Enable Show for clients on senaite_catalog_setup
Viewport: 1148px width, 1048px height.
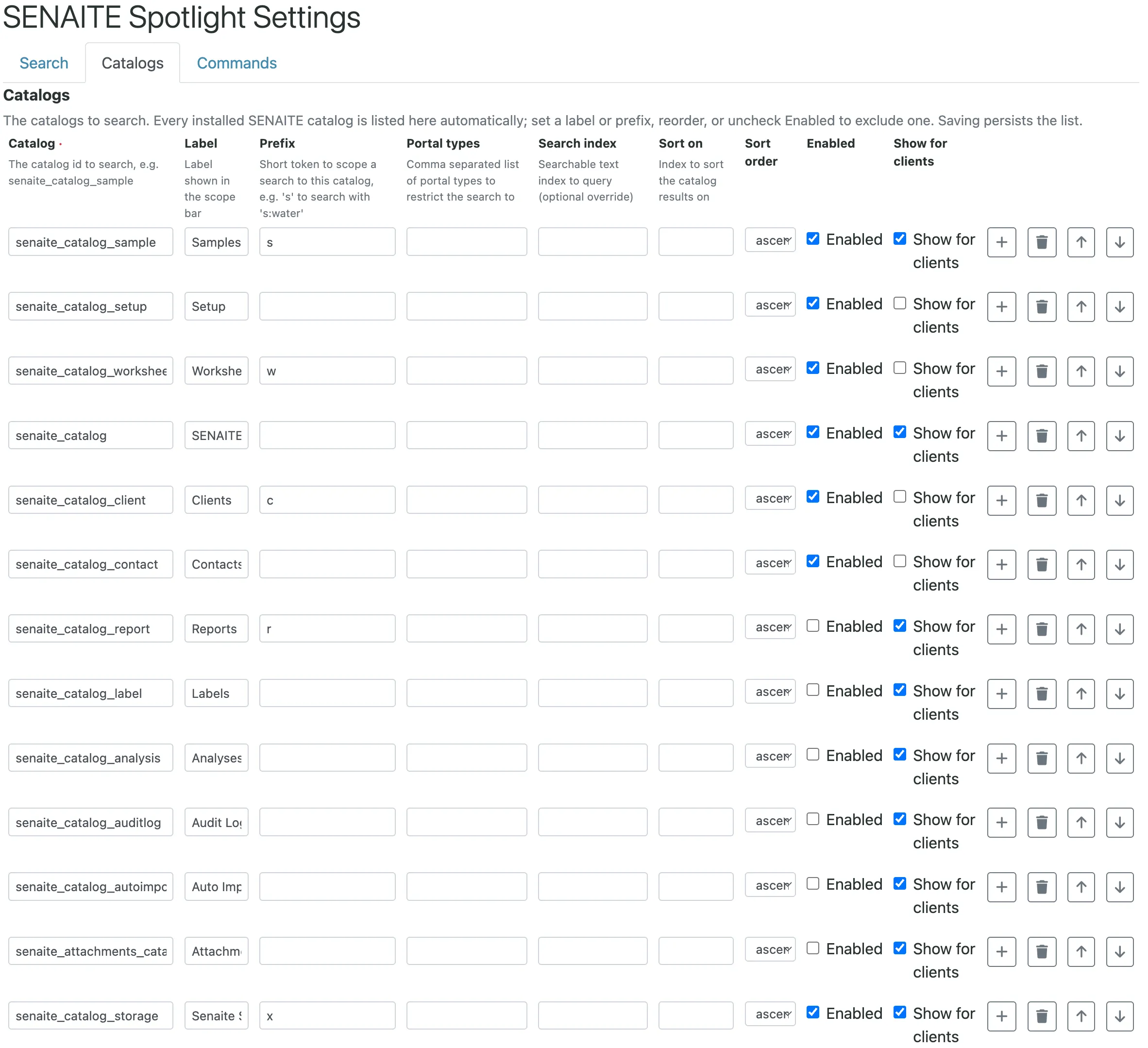click(x=900, y=303)
